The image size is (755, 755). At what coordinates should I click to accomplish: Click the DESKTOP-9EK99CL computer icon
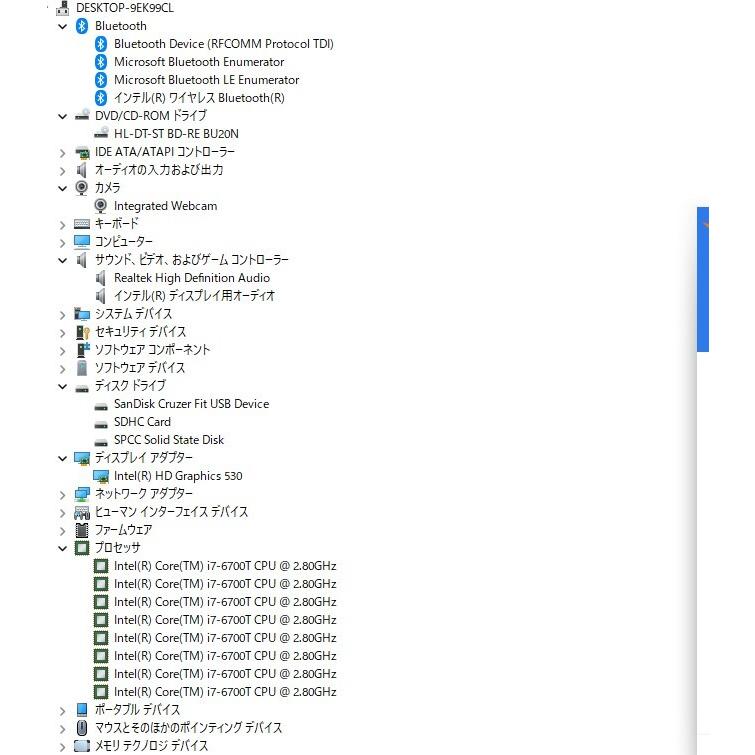click(64, 8)
